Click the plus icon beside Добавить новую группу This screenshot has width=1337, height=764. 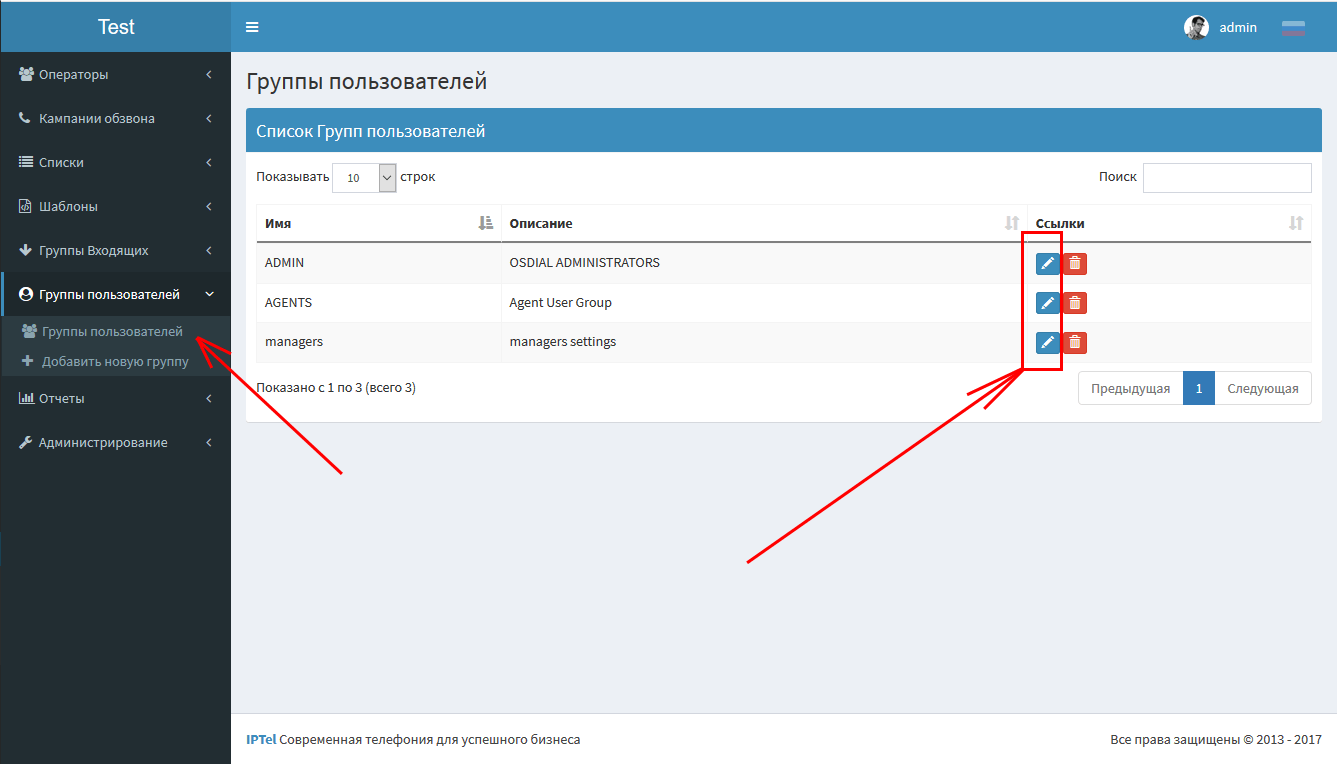click(28, 361)
